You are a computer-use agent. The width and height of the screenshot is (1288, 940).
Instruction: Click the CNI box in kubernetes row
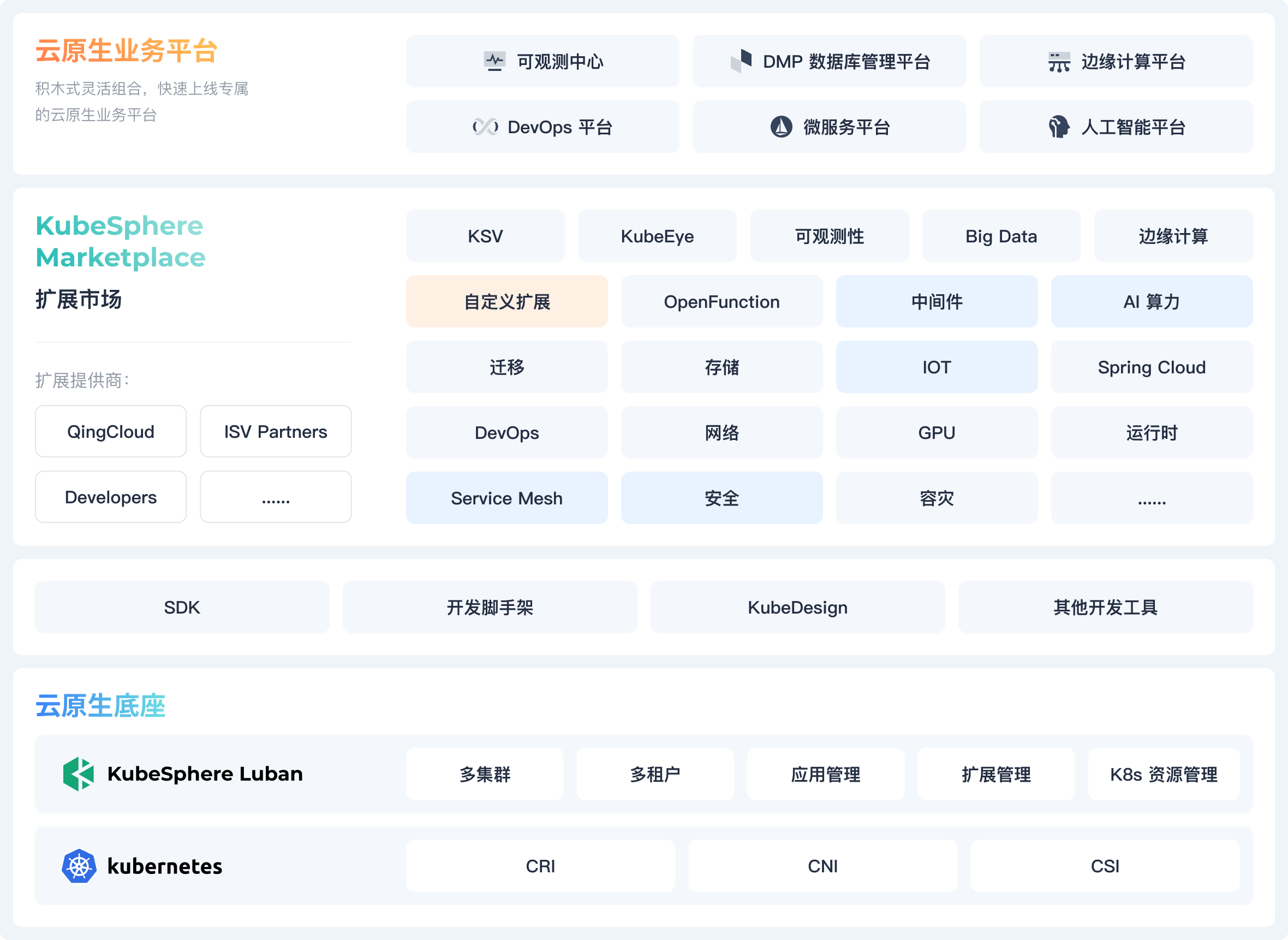(822, 866)
